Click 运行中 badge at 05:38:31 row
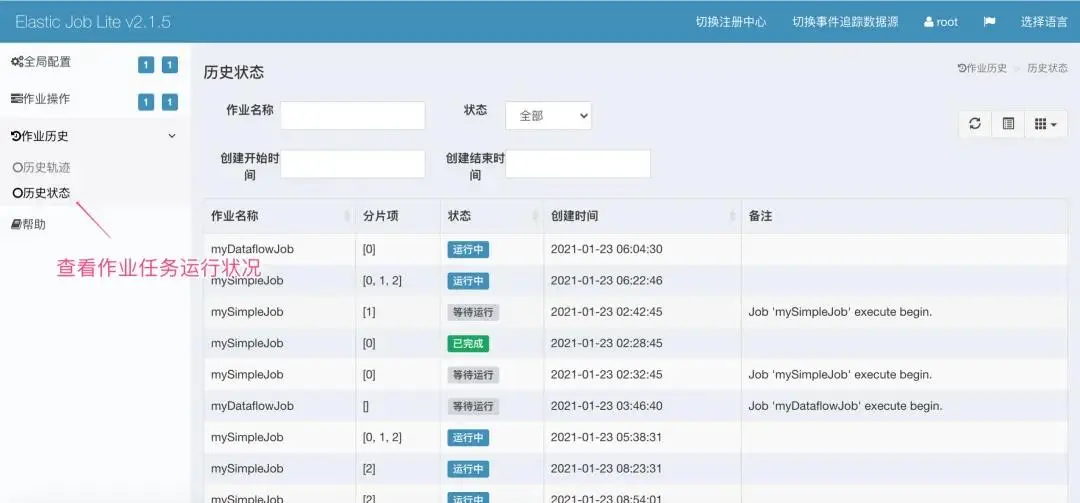Viewport: 1080px width, 503px height. pos(468,438)
